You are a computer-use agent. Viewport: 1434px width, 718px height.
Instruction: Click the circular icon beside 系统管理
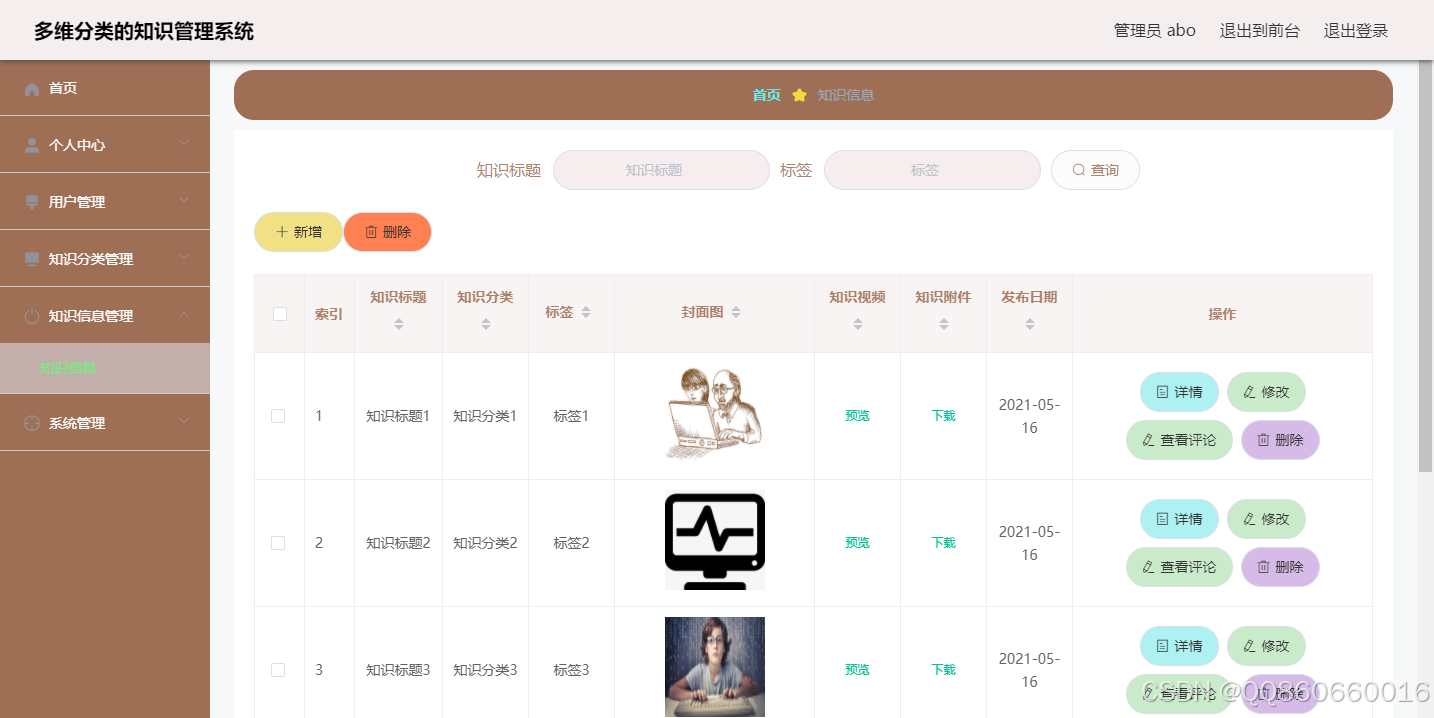coord(32,423)
